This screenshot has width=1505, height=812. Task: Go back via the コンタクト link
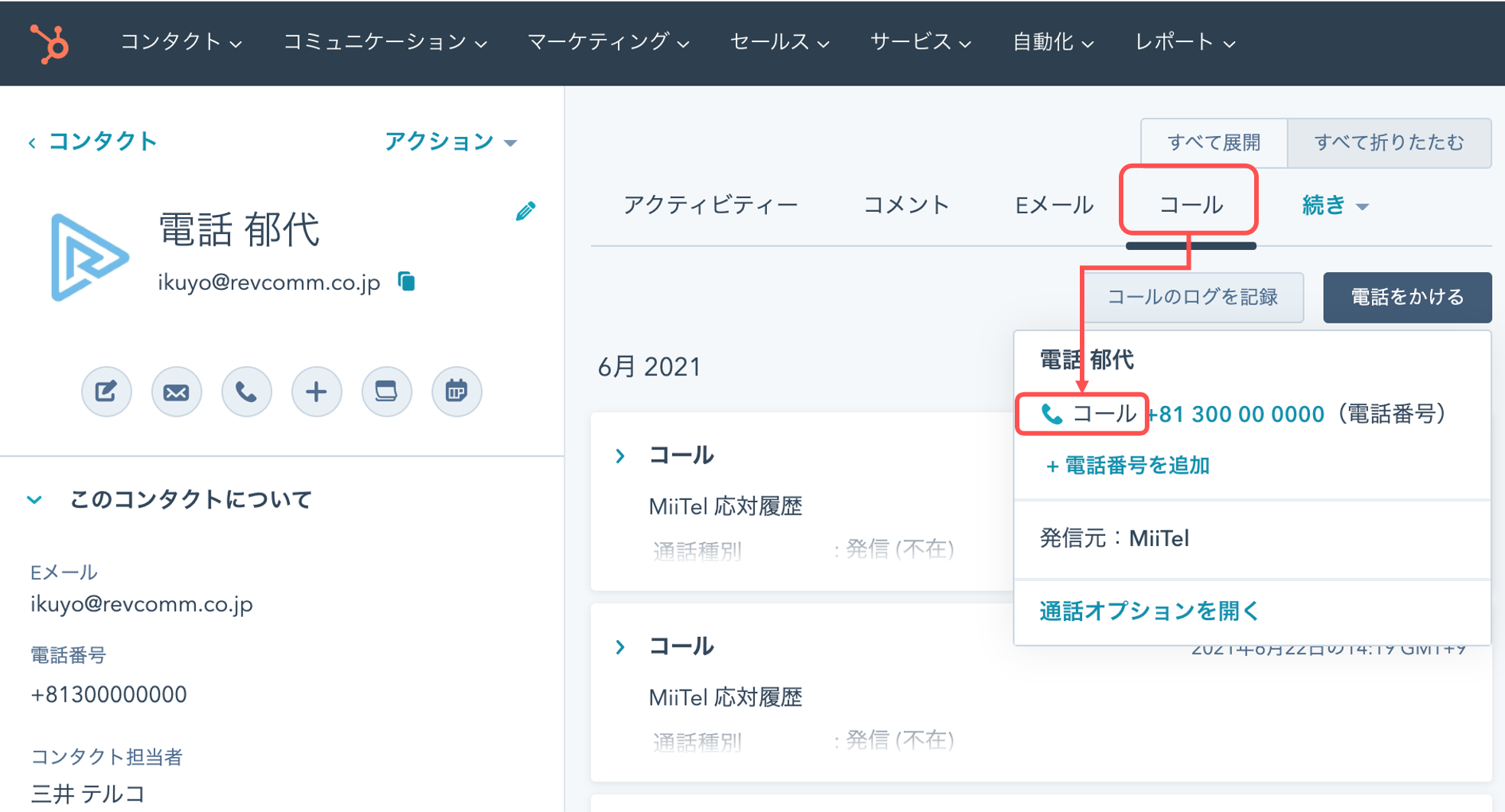[x=93, y=141]
